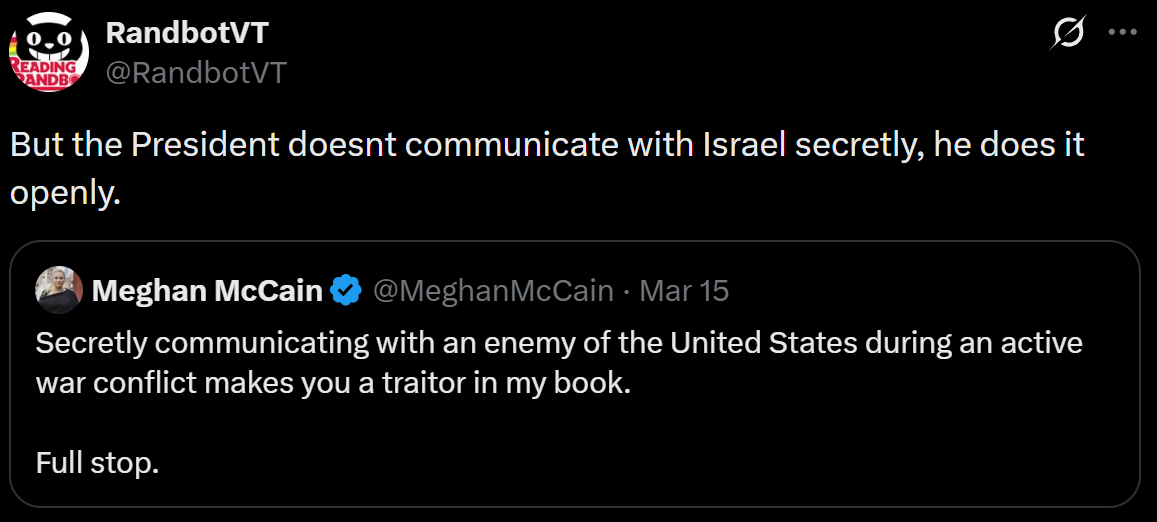
Task: Click Meghan McCain's small profile picture
Action: (x=58, y=291)
